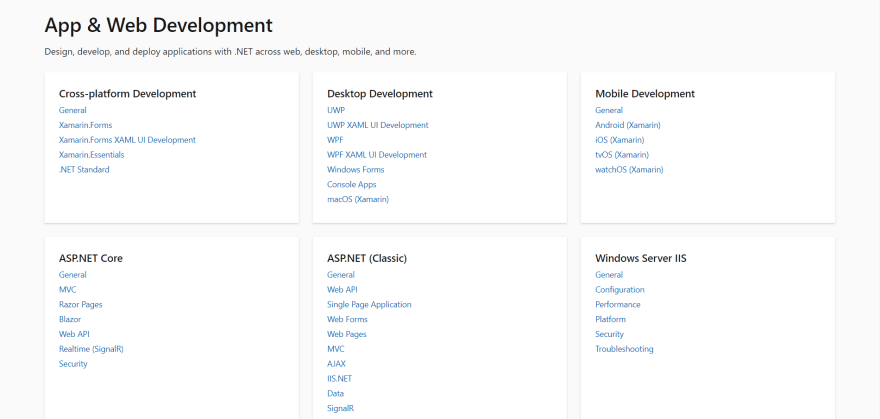Open Web API under ASP.NET (Classic)

(342, 290)
